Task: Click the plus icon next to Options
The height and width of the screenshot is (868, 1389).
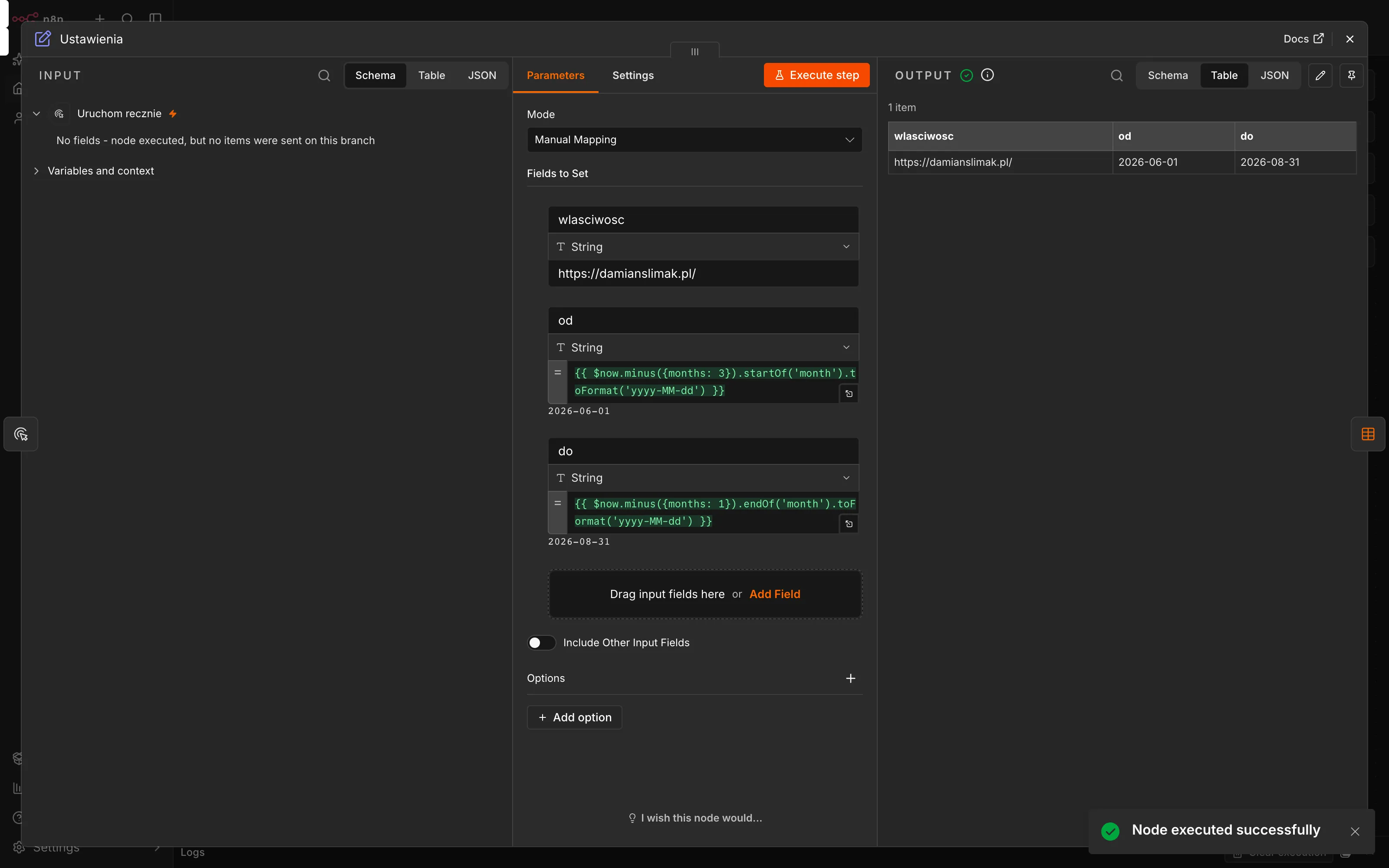Action: pos(851,678)
